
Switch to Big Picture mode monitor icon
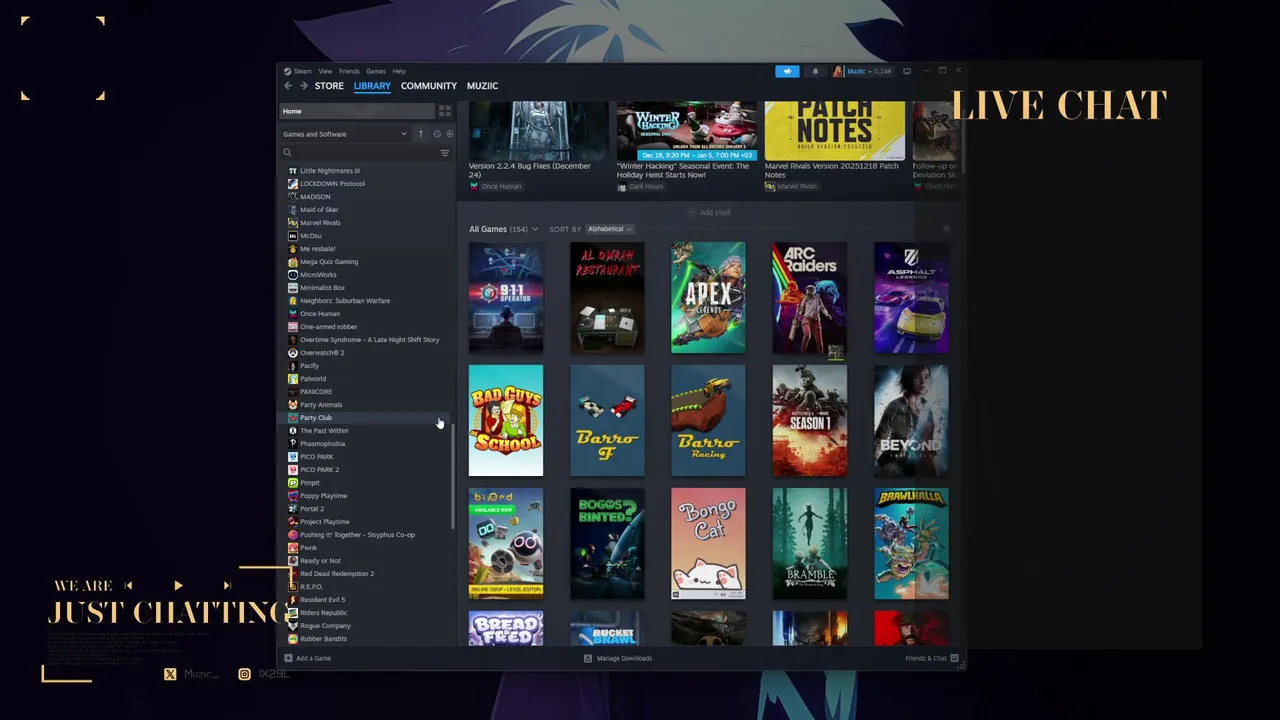(x=907, y=71)
